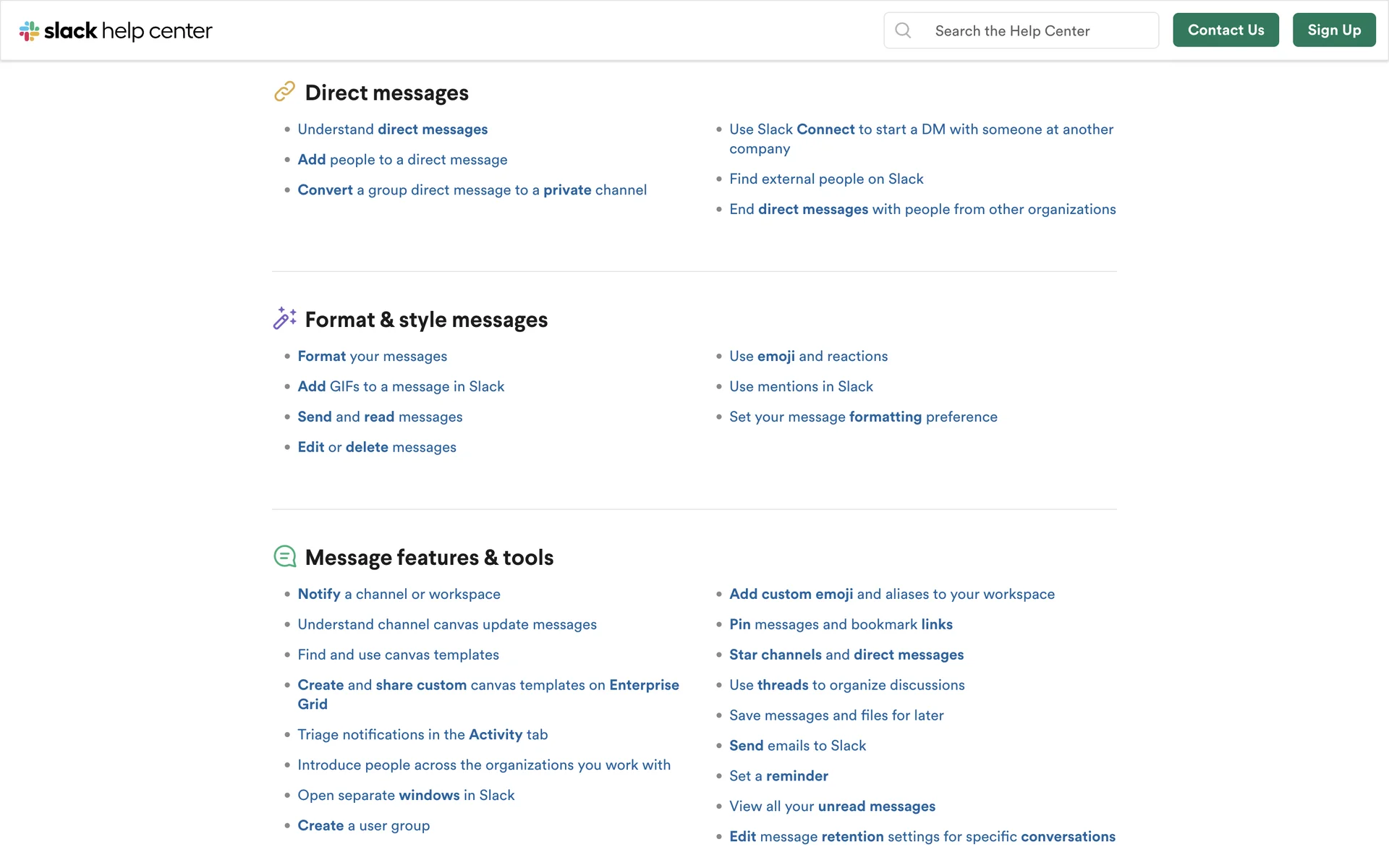Open Set your message formatting preference

pos(862,417)
